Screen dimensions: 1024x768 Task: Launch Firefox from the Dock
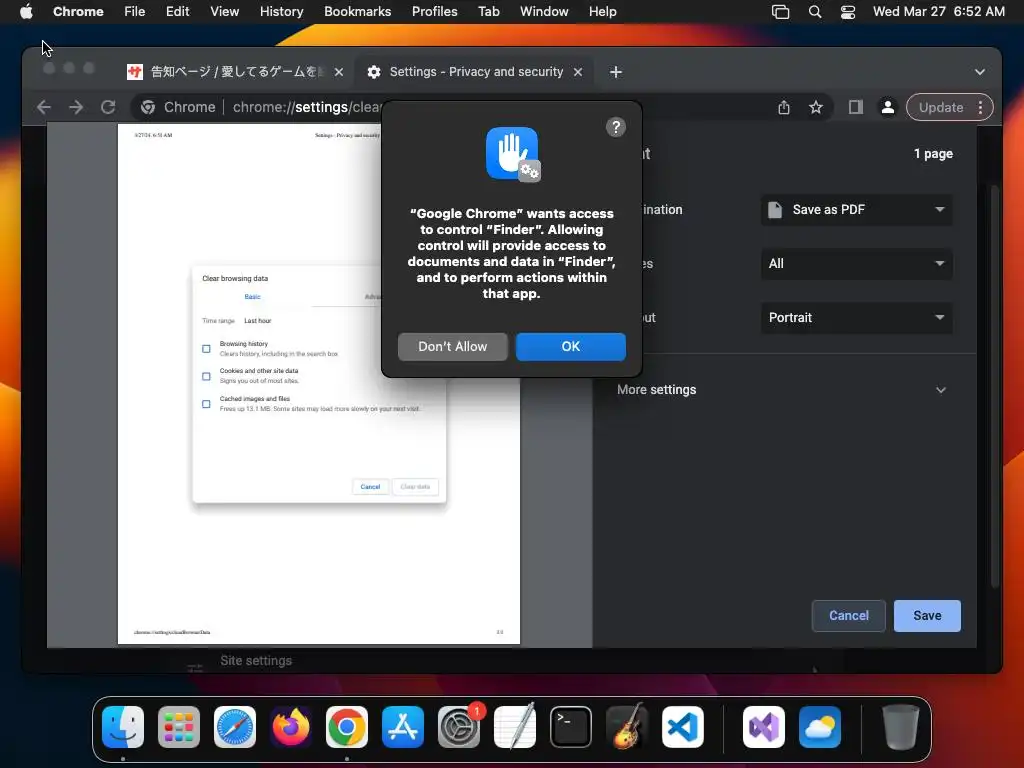tap(291, 727)
